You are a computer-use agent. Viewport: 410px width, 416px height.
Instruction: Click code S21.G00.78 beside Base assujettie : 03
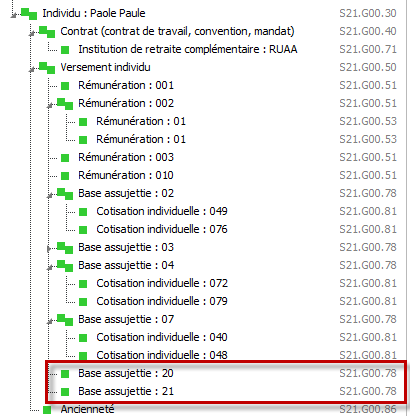(368, 247)
